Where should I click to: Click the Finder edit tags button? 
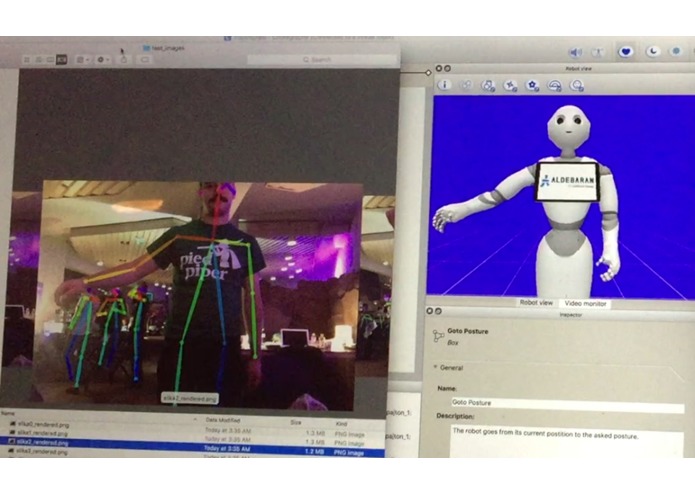point(144,59)
